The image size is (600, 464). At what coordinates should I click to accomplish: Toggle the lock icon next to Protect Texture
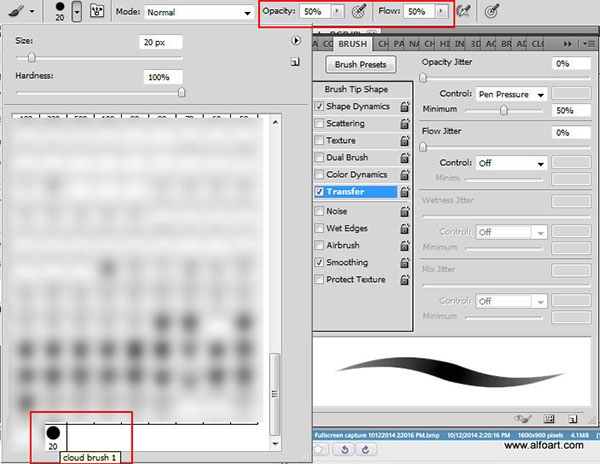click(405, 280)
